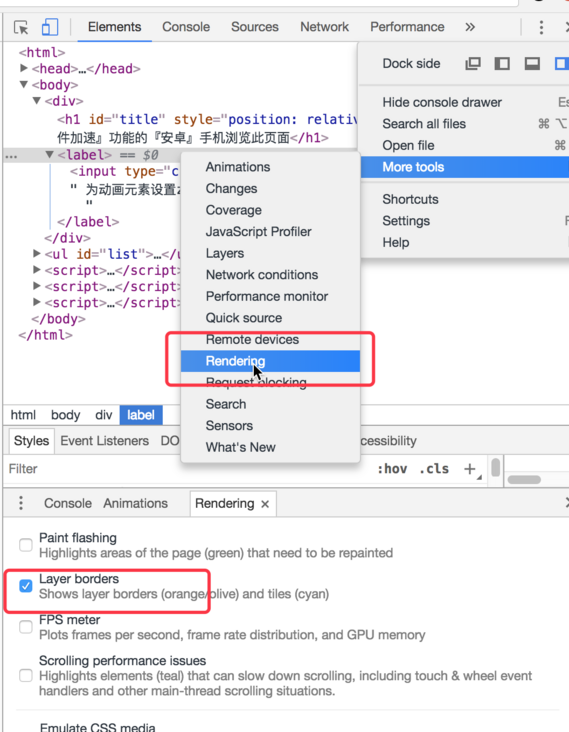The width and height of the screenshot is (569, 732).
Task: Open Console tab in the drawer
Action: click(68, 503)
